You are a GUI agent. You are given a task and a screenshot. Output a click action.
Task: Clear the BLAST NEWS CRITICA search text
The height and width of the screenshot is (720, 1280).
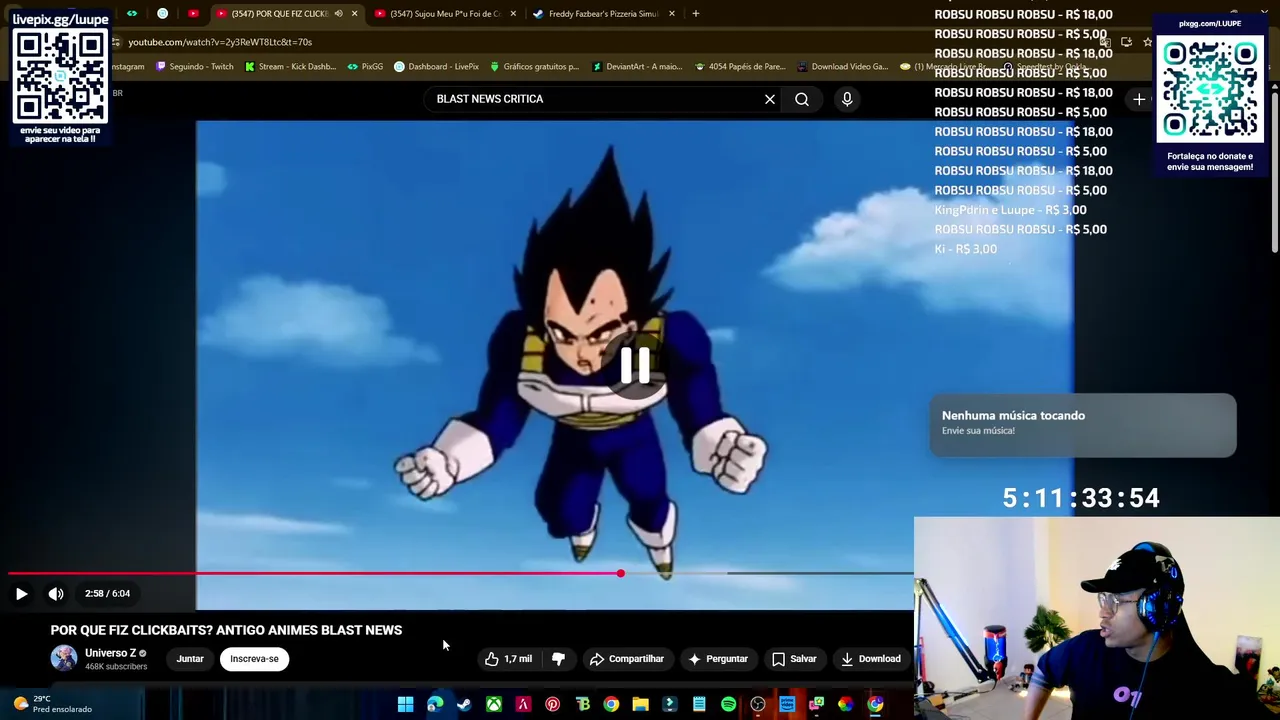[x=770, y=99]
